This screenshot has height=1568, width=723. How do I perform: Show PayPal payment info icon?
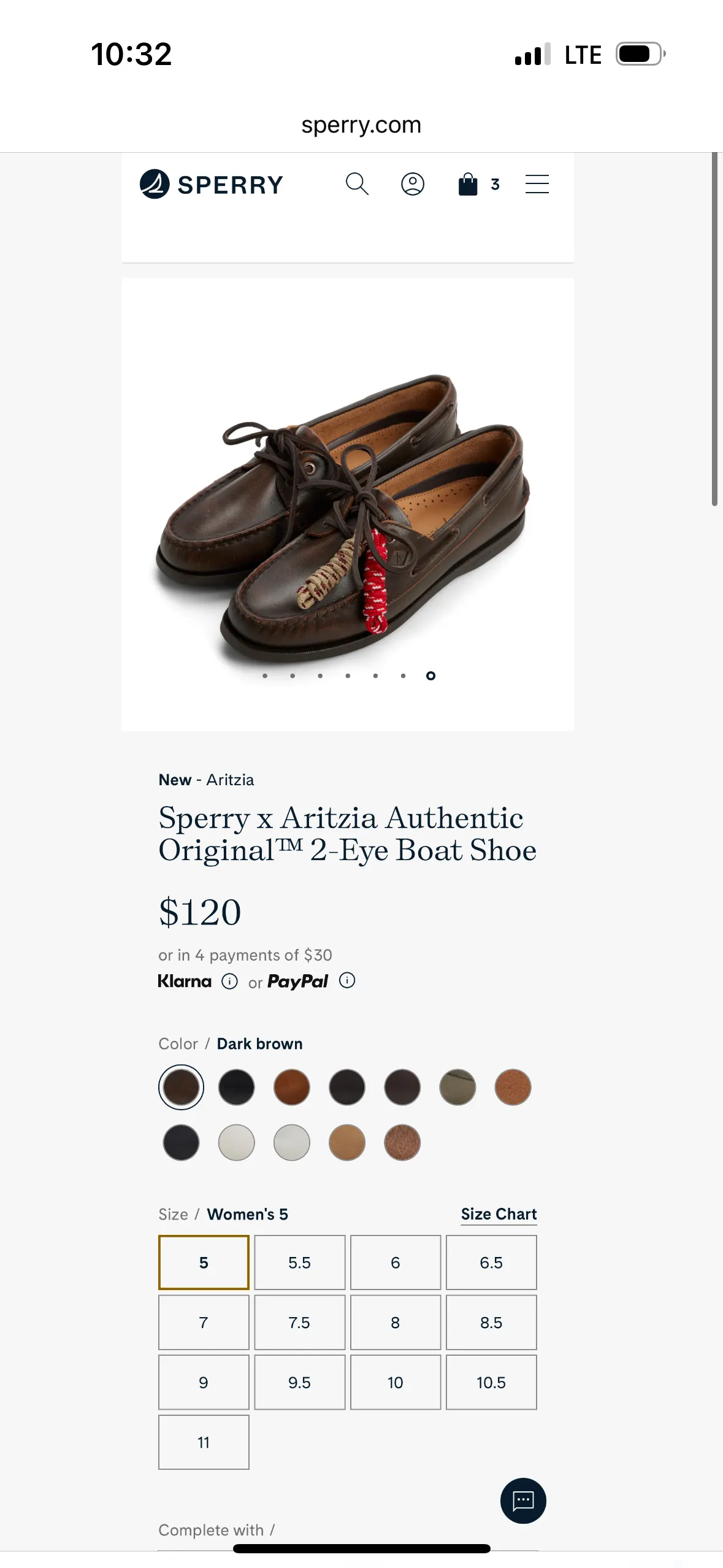click(x=347, y=980)
